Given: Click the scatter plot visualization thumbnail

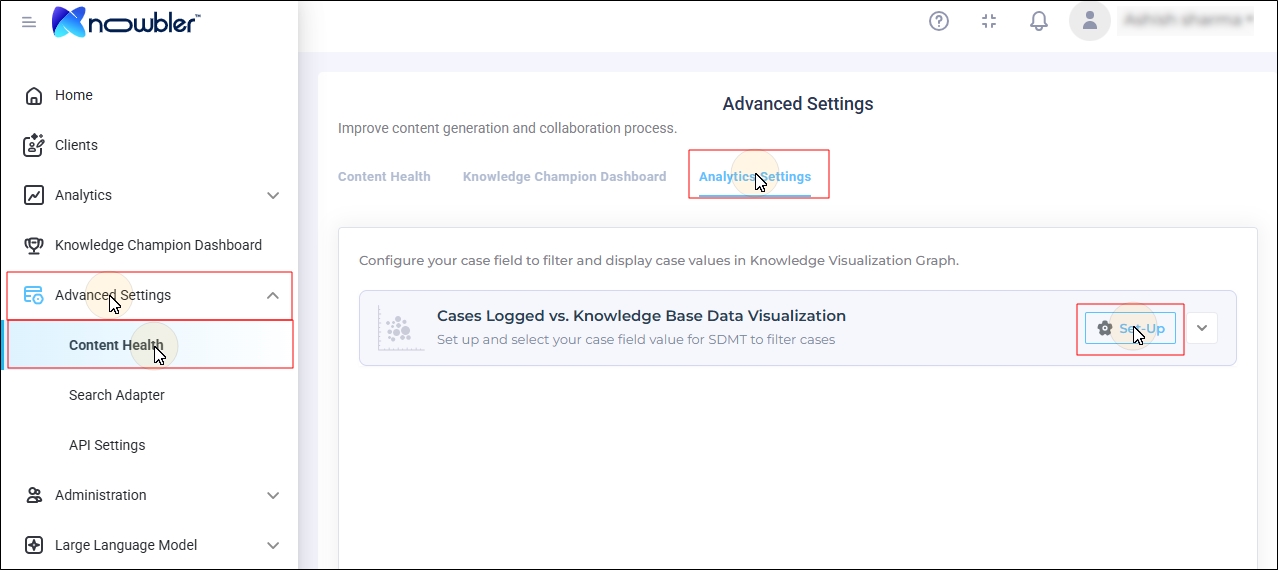Looking at the screenshot, I should click(x=396, y=328).
